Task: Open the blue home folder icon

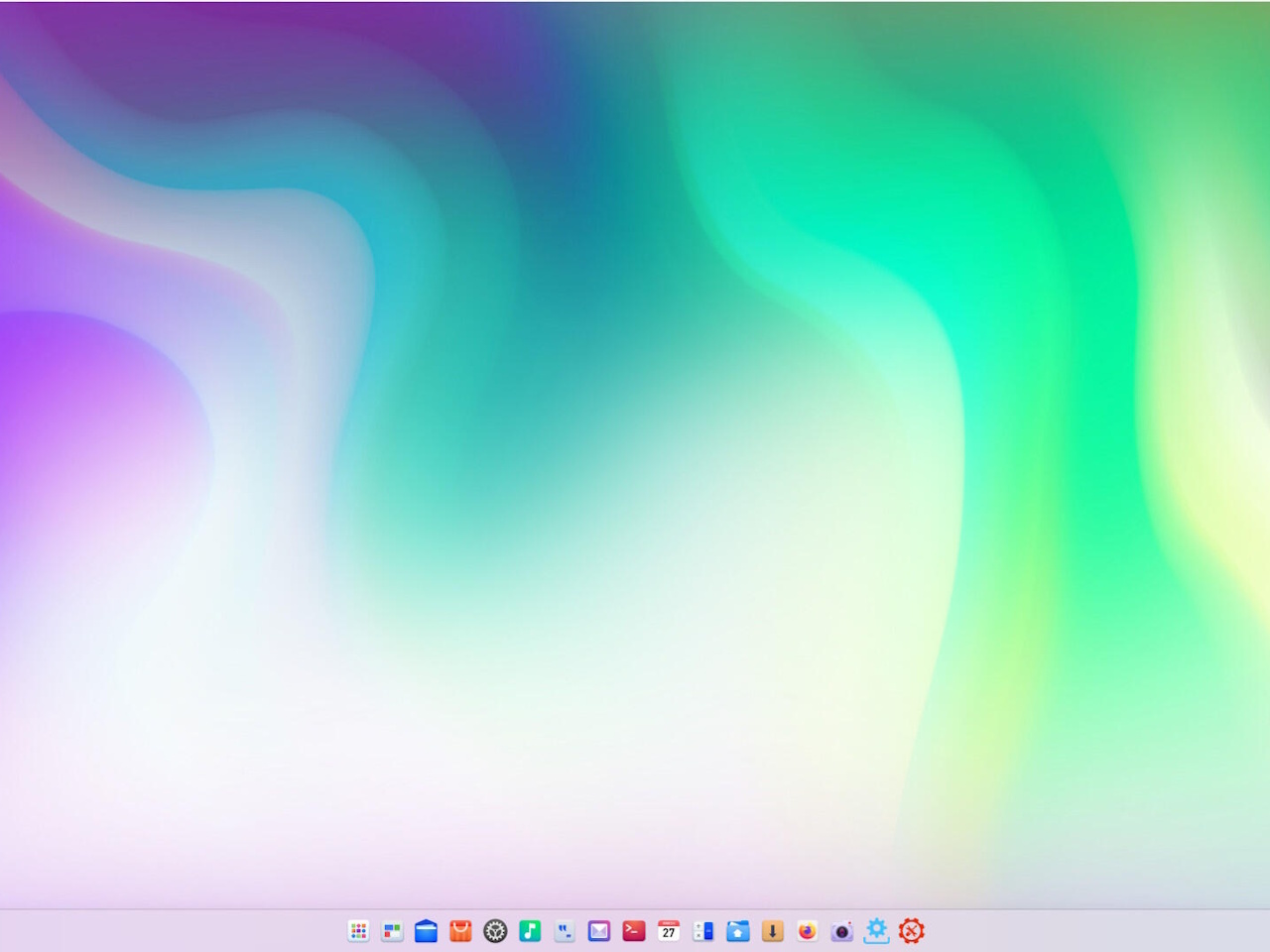Action: point(738,931)
